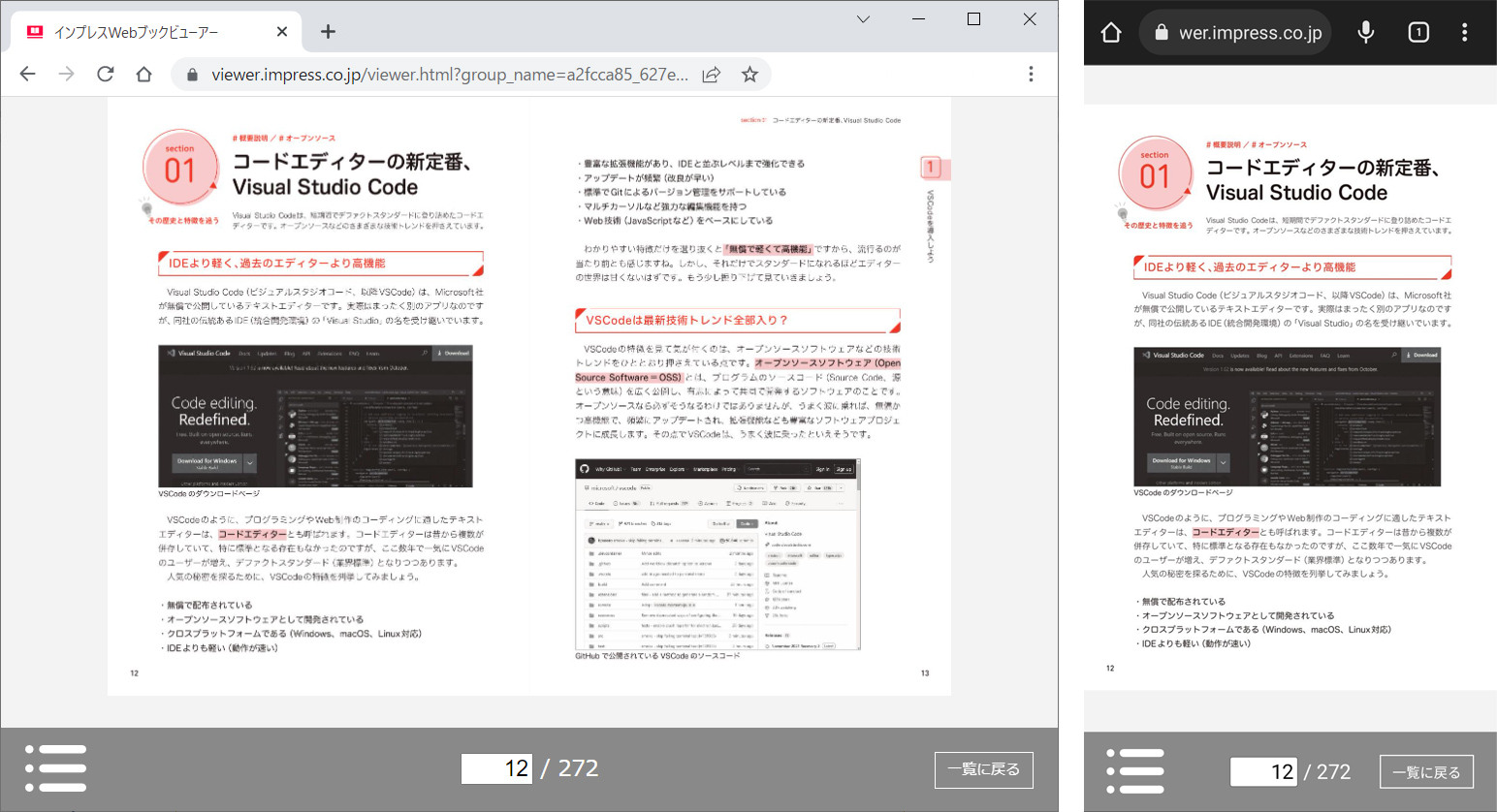Click the bookmark star in the address bar

[x=749, y=73]
